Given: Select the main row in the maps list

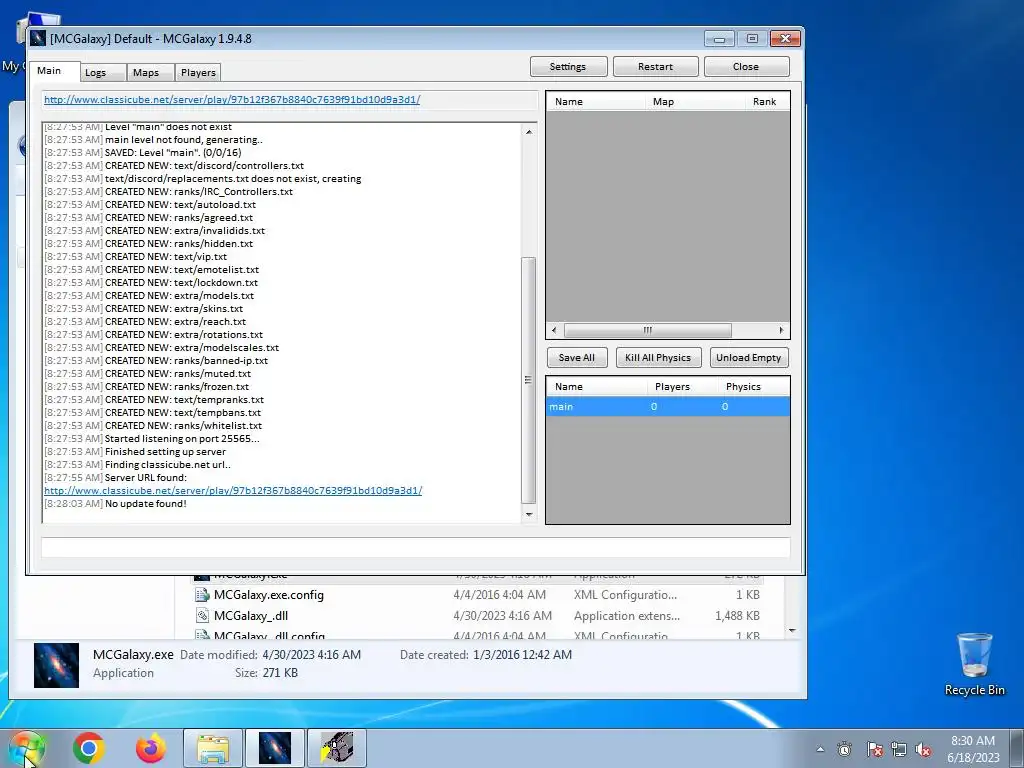Looking at the screenshot, I should coord(667,407).
